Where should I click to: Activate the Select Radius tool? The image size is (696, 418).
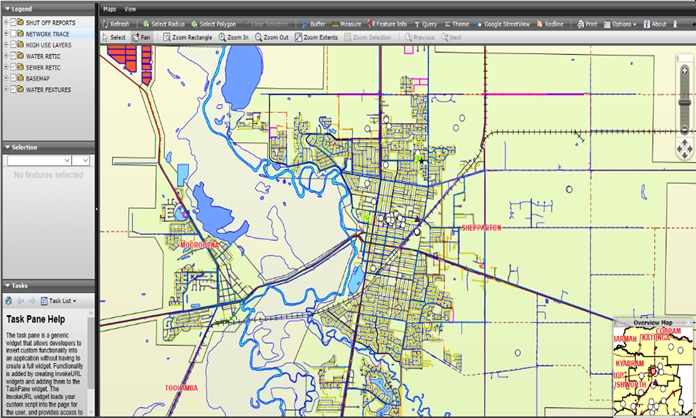[164, 23]
